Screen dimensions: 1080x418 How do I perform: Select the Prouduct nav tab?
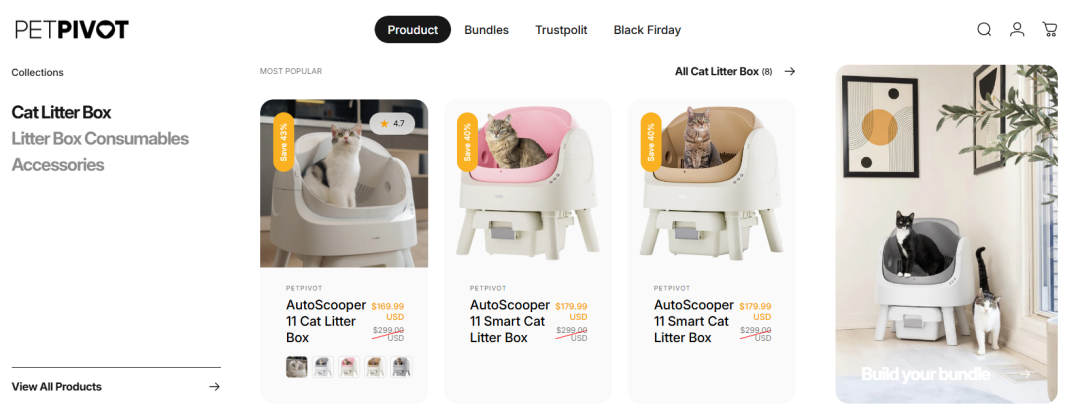click(x=413, y=30)
